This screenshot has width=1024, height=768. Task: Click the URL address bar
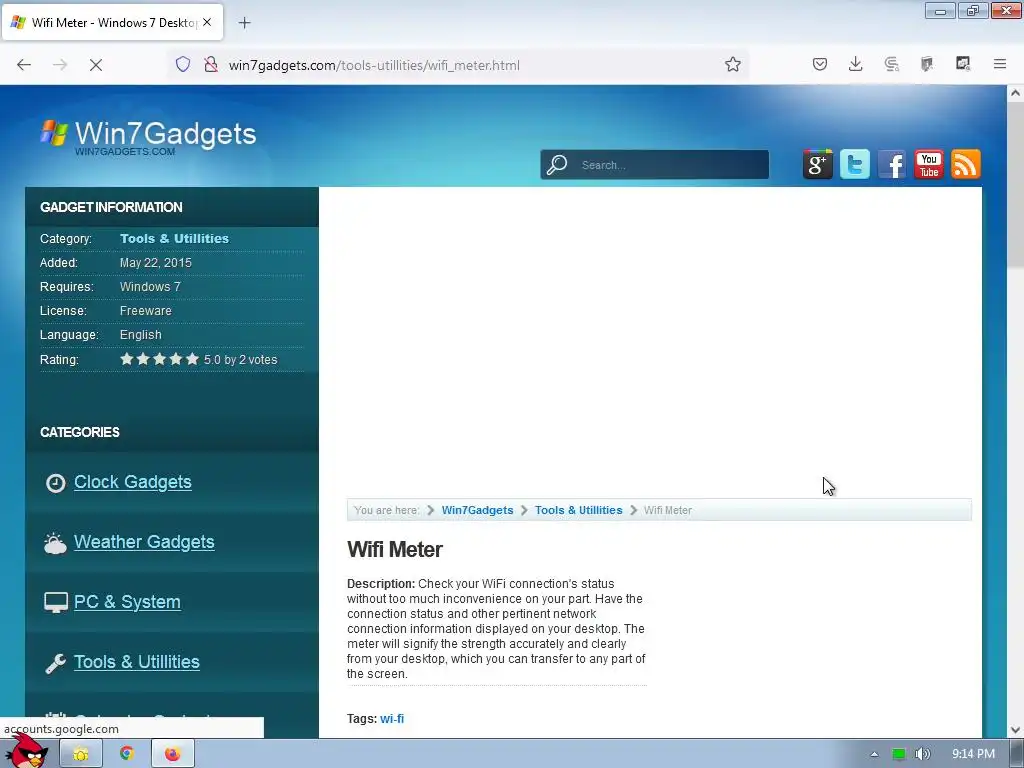457,65
